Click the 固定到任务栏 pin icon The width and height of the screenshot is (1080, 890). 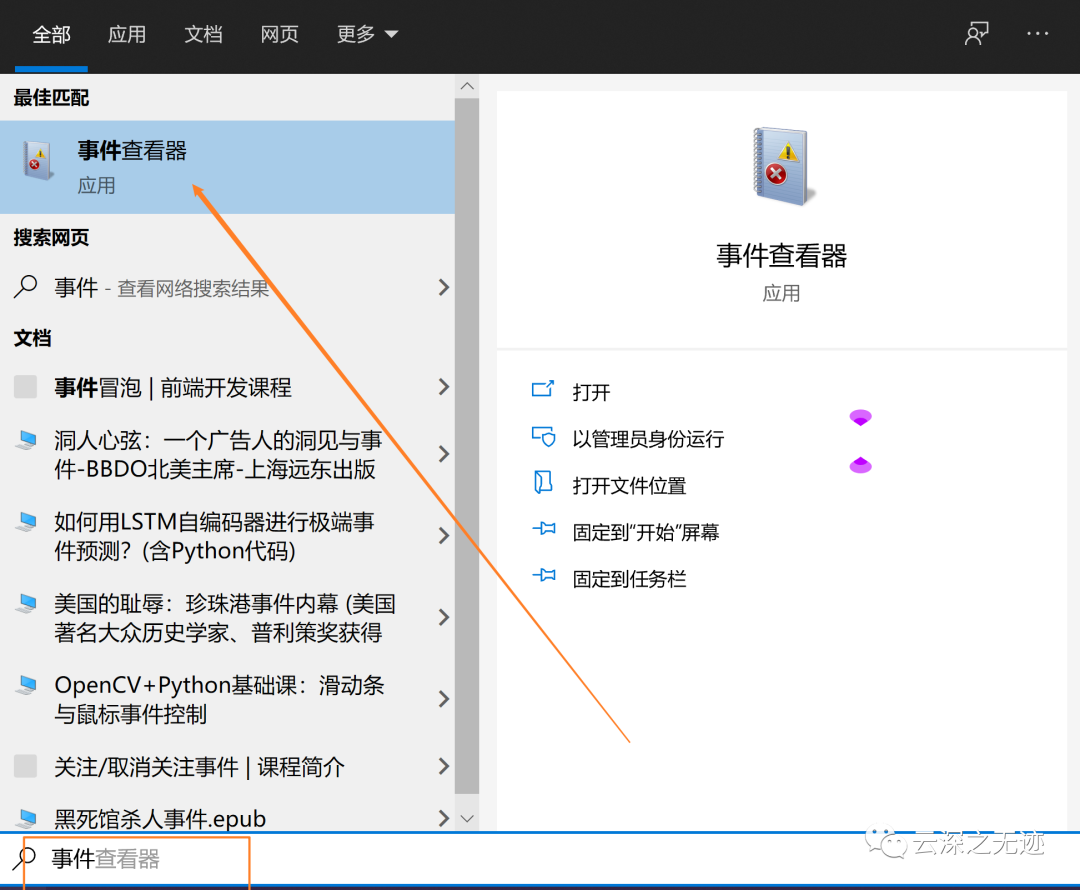coord(544,578)
